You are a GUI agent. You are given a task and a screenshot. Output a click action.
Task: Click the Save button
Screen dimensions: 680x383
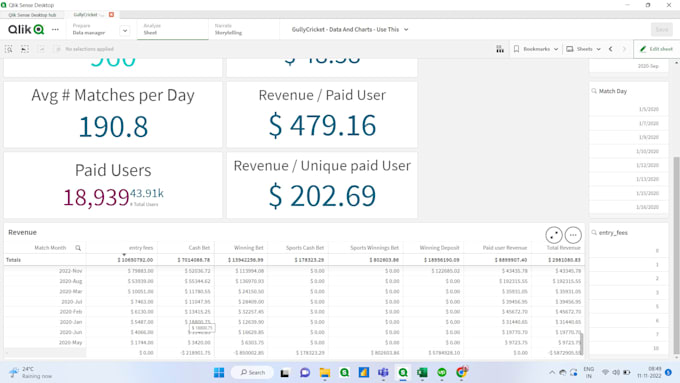(661, 29)
